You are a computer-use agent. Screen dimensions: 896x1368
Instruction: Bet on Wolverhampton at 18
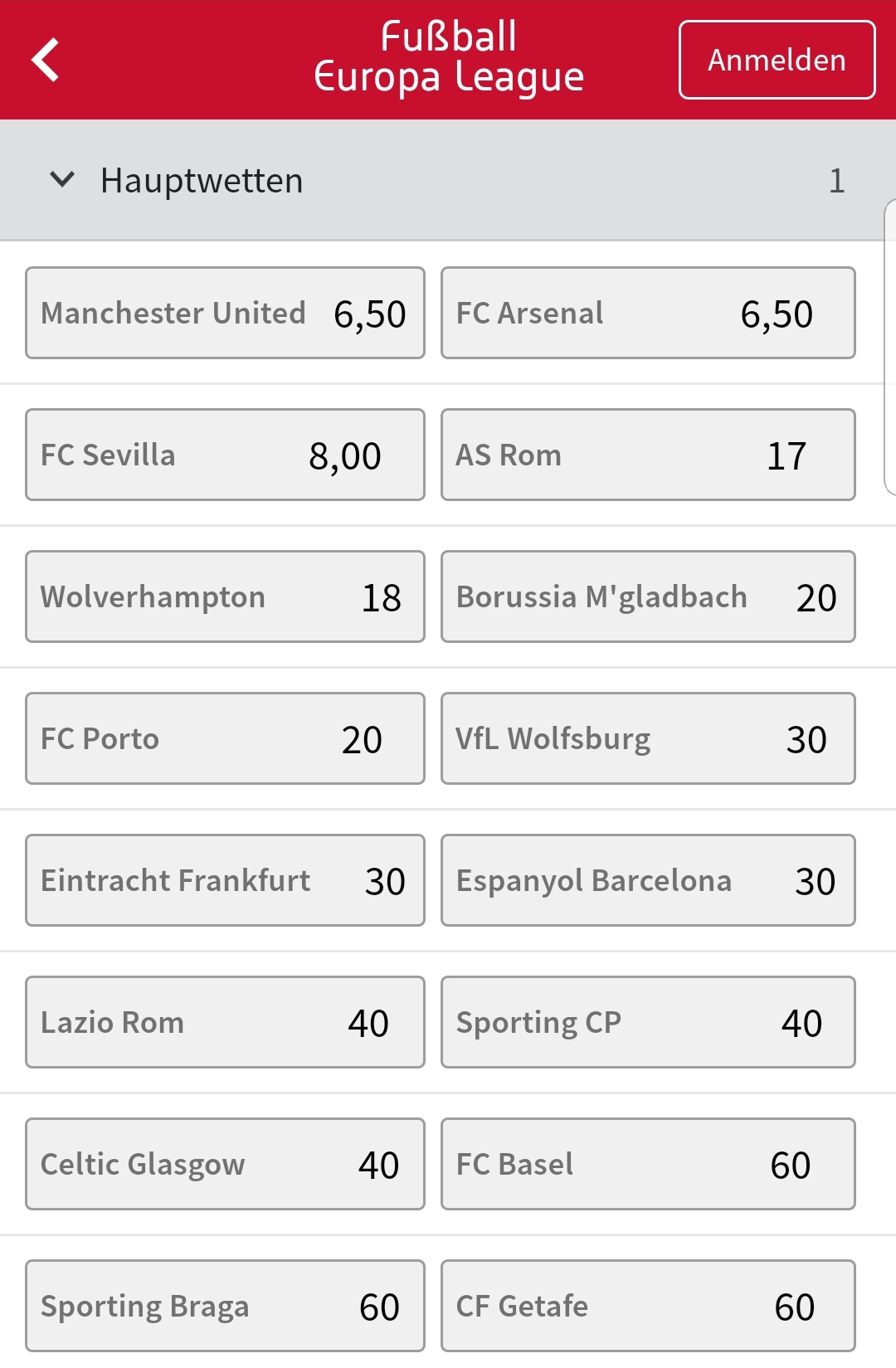click(x=225, y=596)
